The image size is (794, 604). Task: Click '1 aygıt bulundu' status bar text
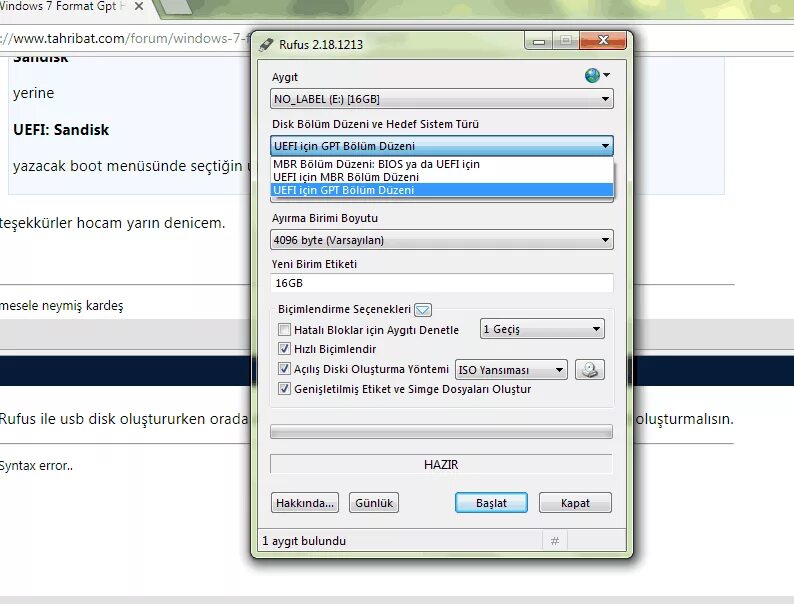(304, 541)
